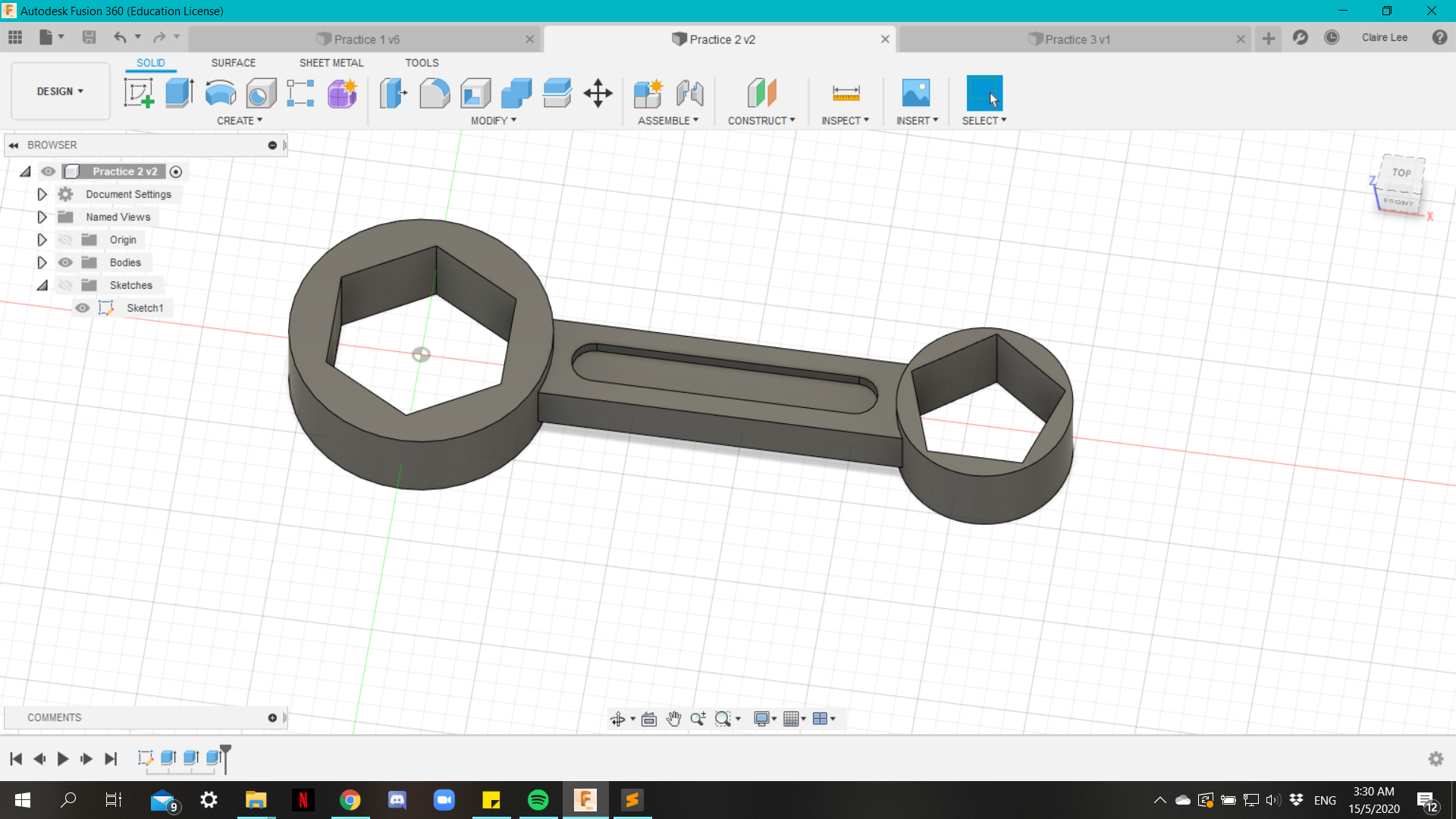
Task: Expand the Document Settings node
Action: pyautogui.click(x=42, y=194)
